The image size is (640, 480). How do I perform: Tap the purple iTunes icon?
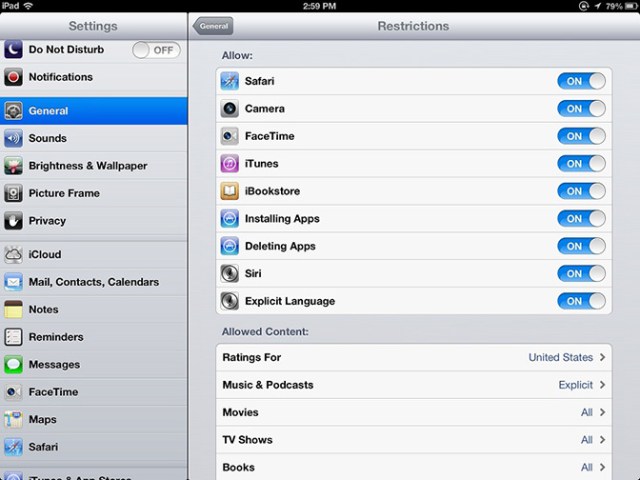click(x=229, y=164)
